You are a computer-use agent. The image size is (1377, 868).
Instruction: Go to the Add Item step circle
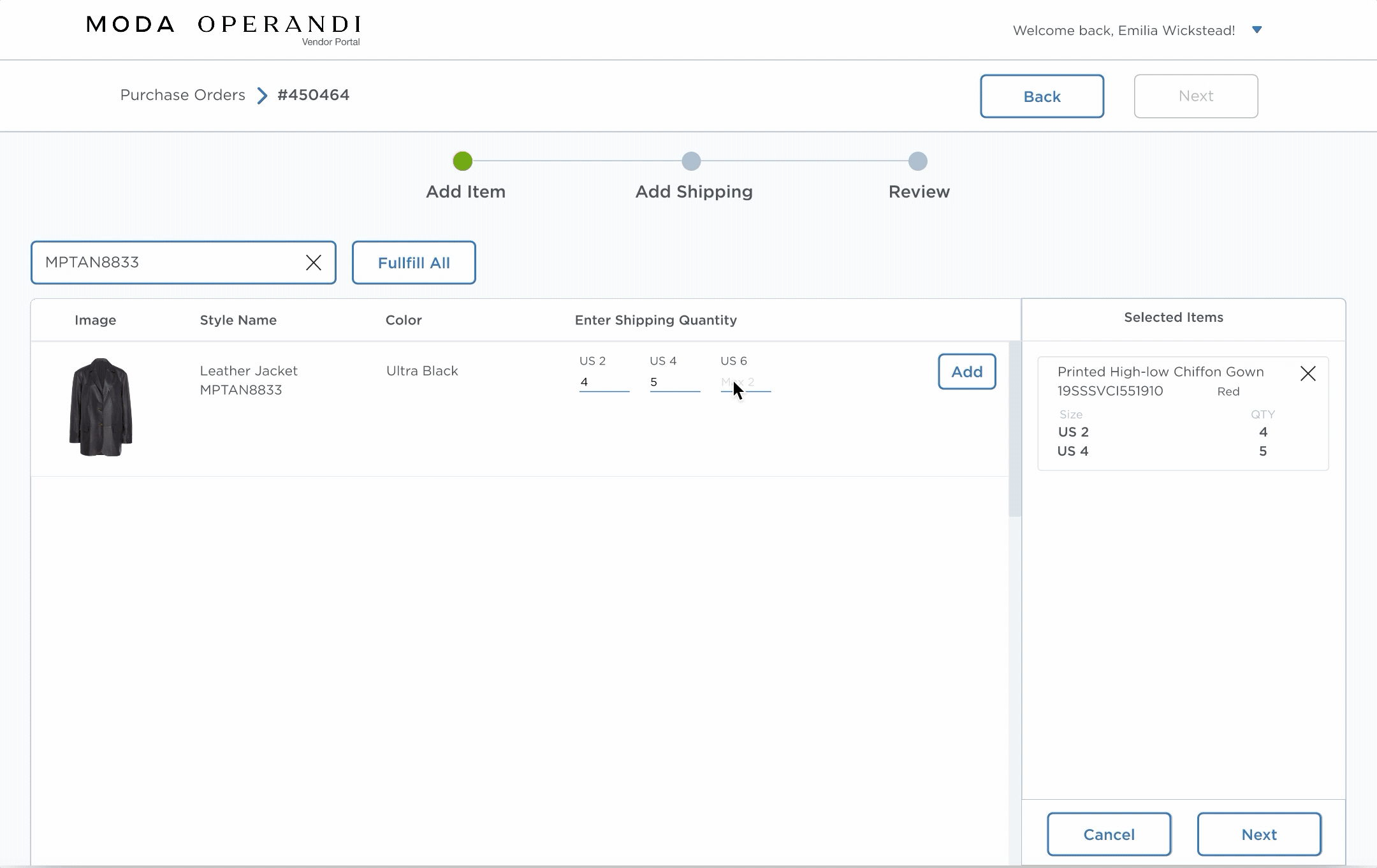pyautogui.click(x=463, y=161)
